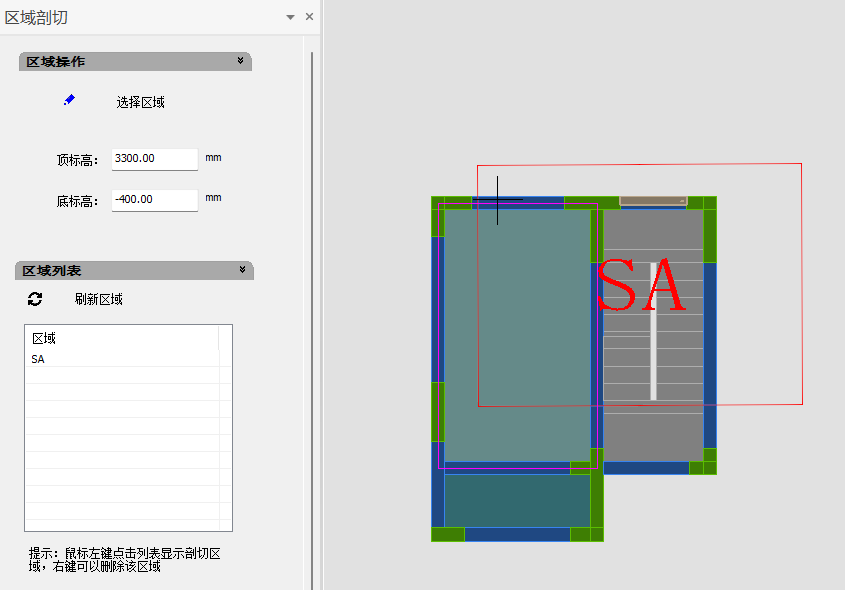Click the 刷新区域 label
The image size is (845, 590).
98,299
